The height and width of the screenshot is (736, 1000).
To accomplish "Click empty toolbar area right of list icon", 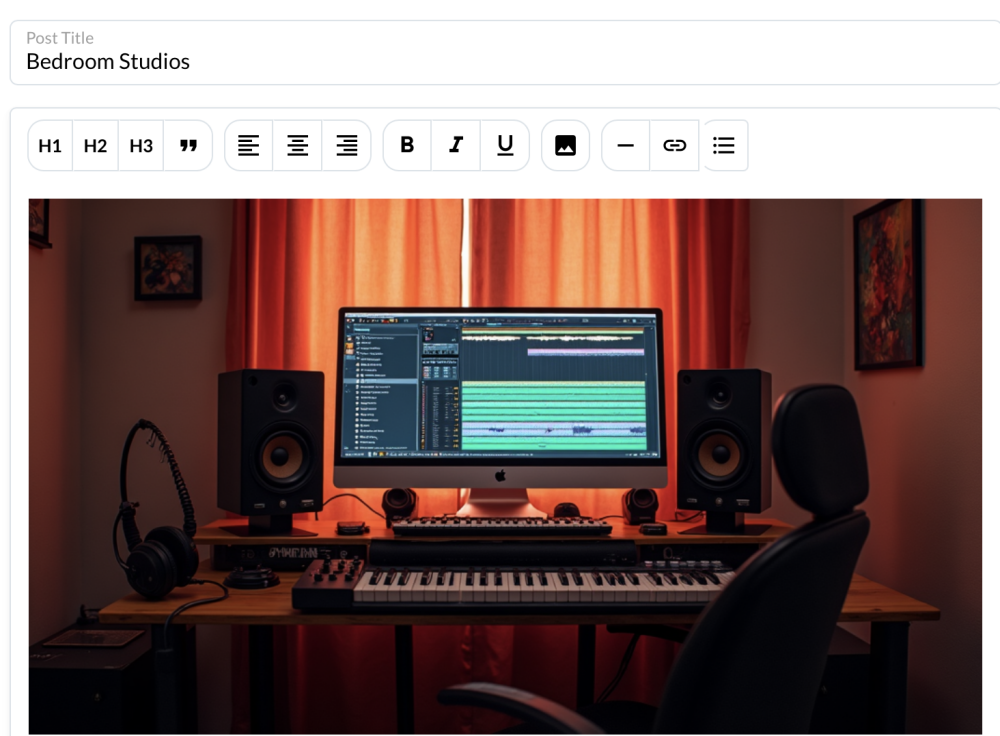I will tap(870, 146).
